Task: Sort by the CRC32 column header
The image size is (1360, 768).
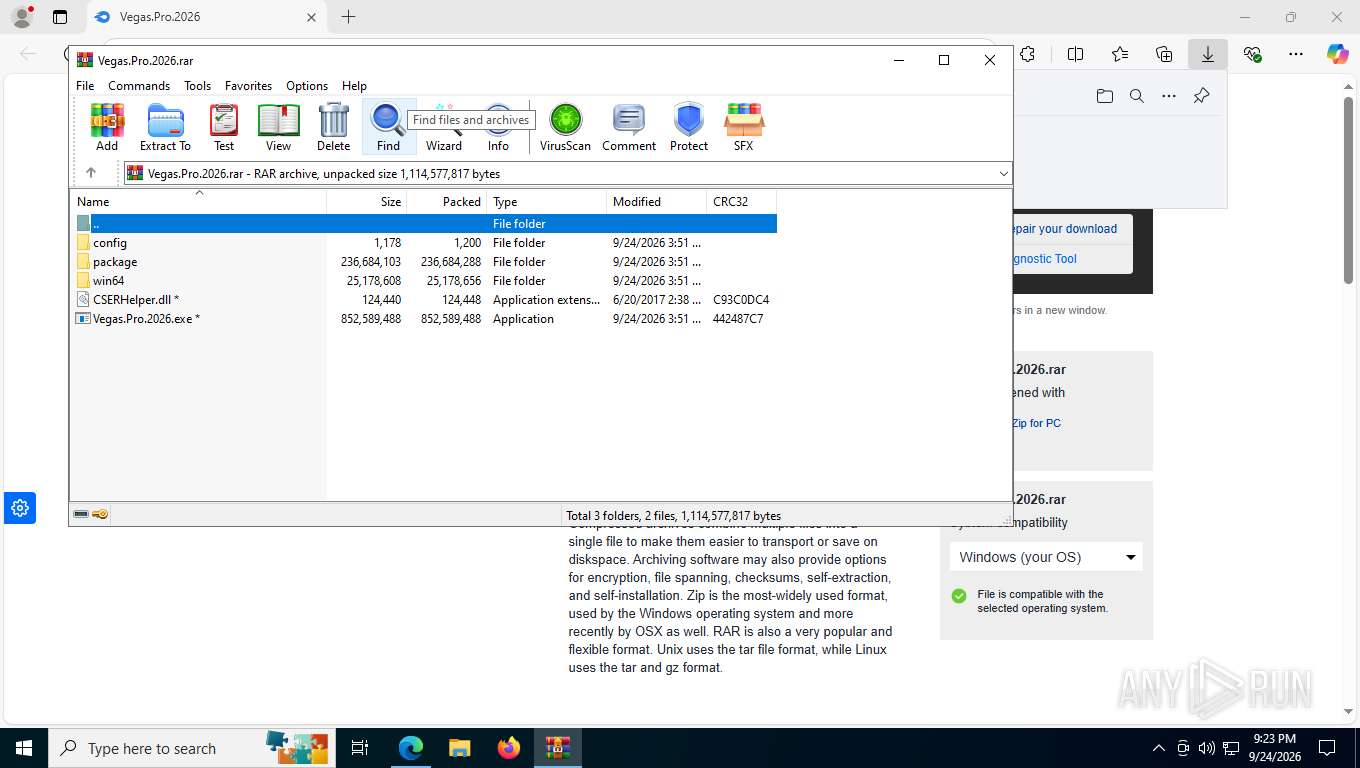Action: tap(741, 201)
